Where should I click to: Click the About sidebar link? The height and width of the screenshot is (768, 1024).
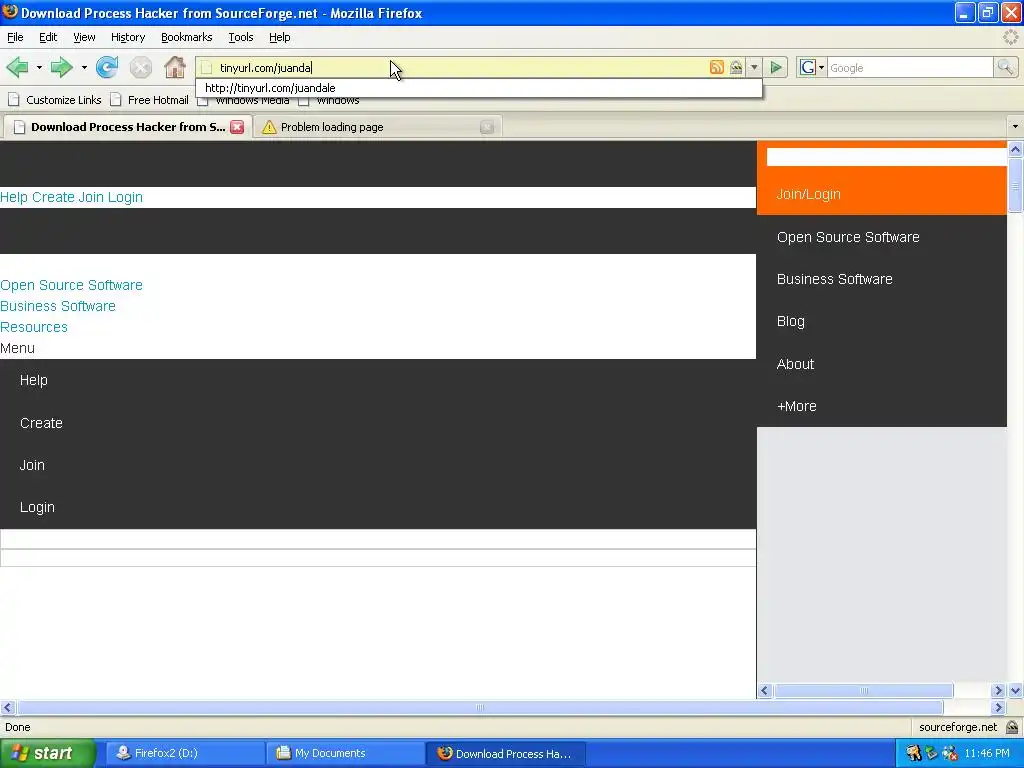[795, 364]
